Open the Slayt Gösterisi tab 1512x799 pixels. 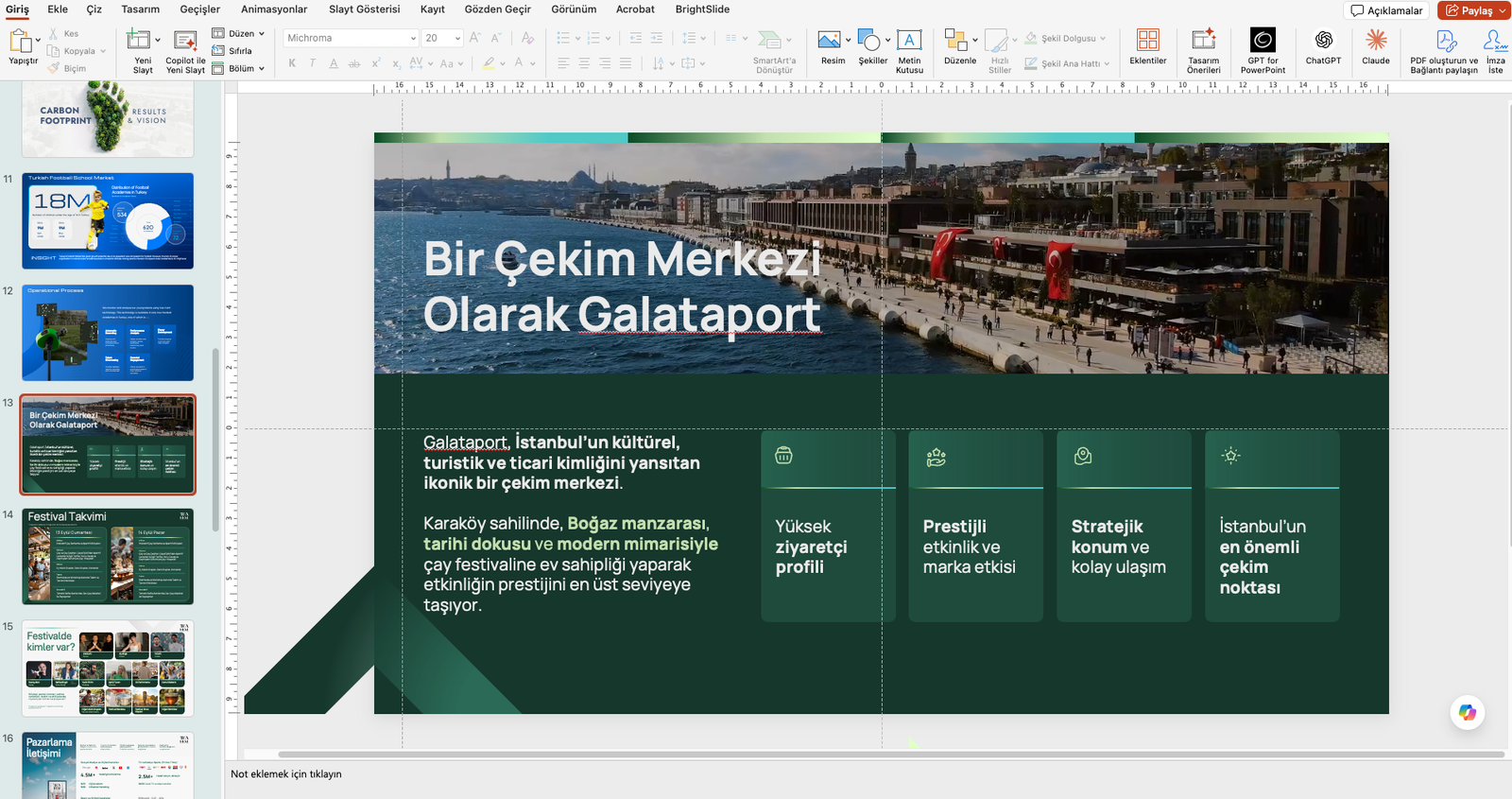pos(365,9)
